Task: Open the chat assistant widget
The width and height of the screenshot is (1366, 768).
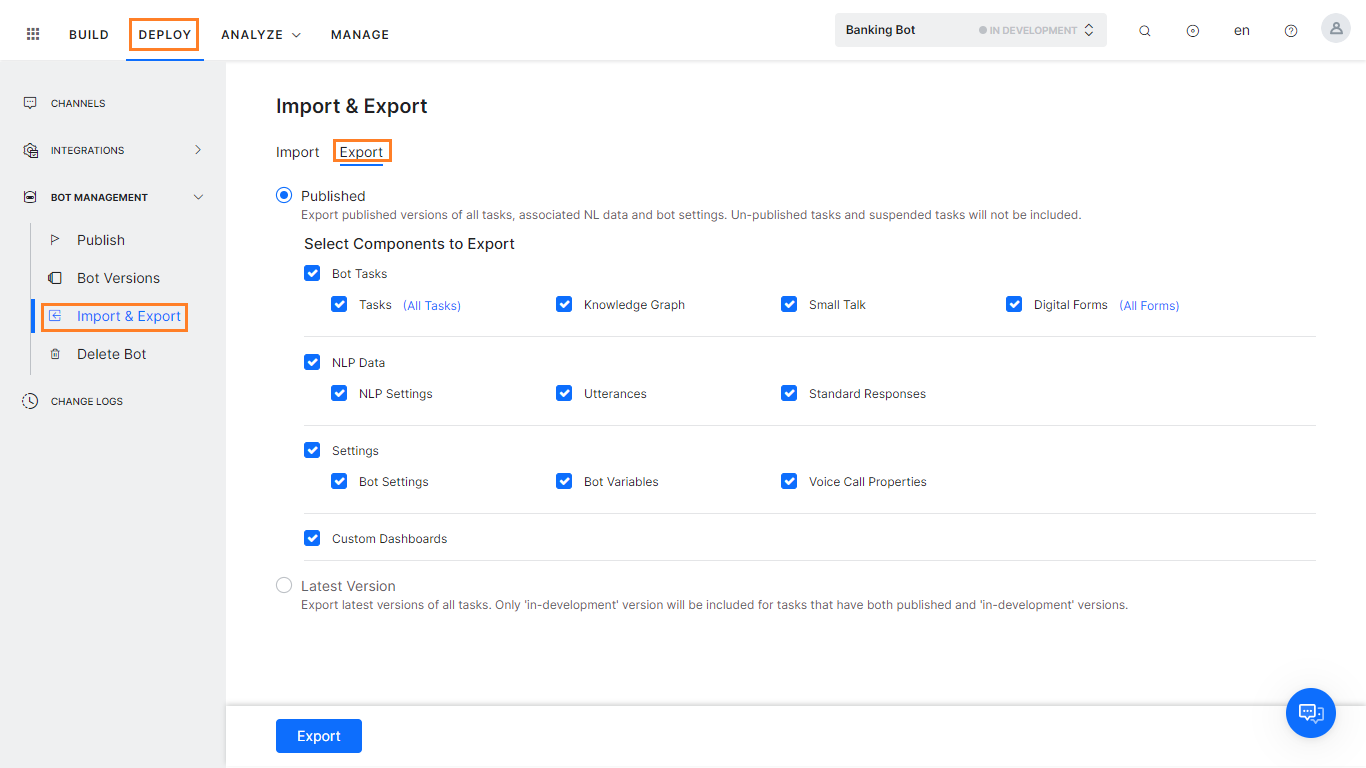Action: (1310, 713)
